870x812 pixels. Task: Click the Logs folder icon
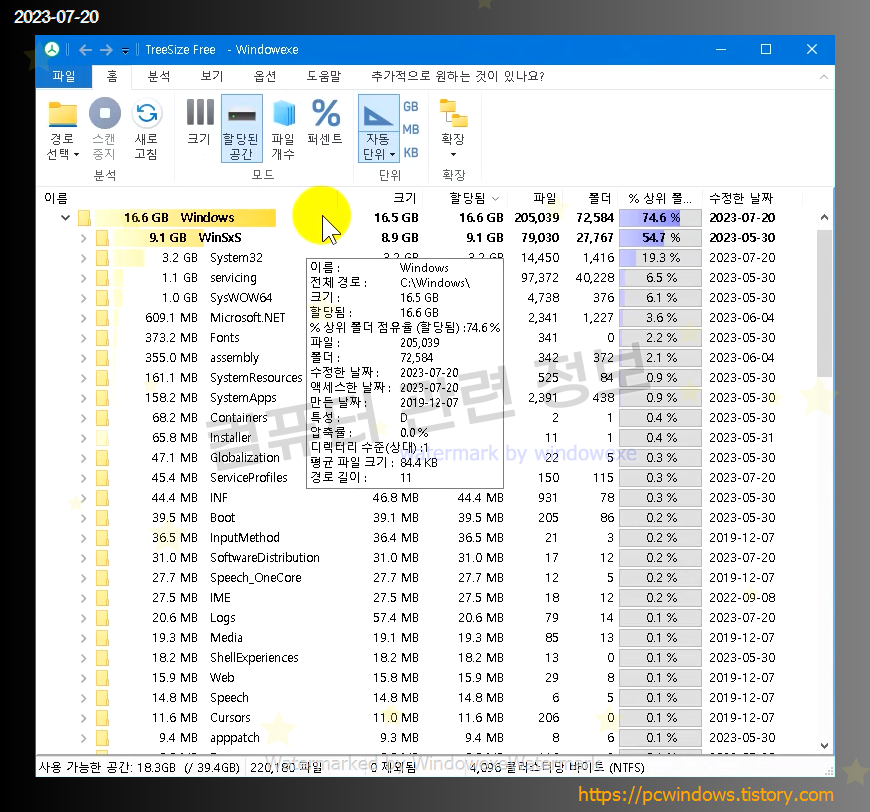[x=102, y=617]
